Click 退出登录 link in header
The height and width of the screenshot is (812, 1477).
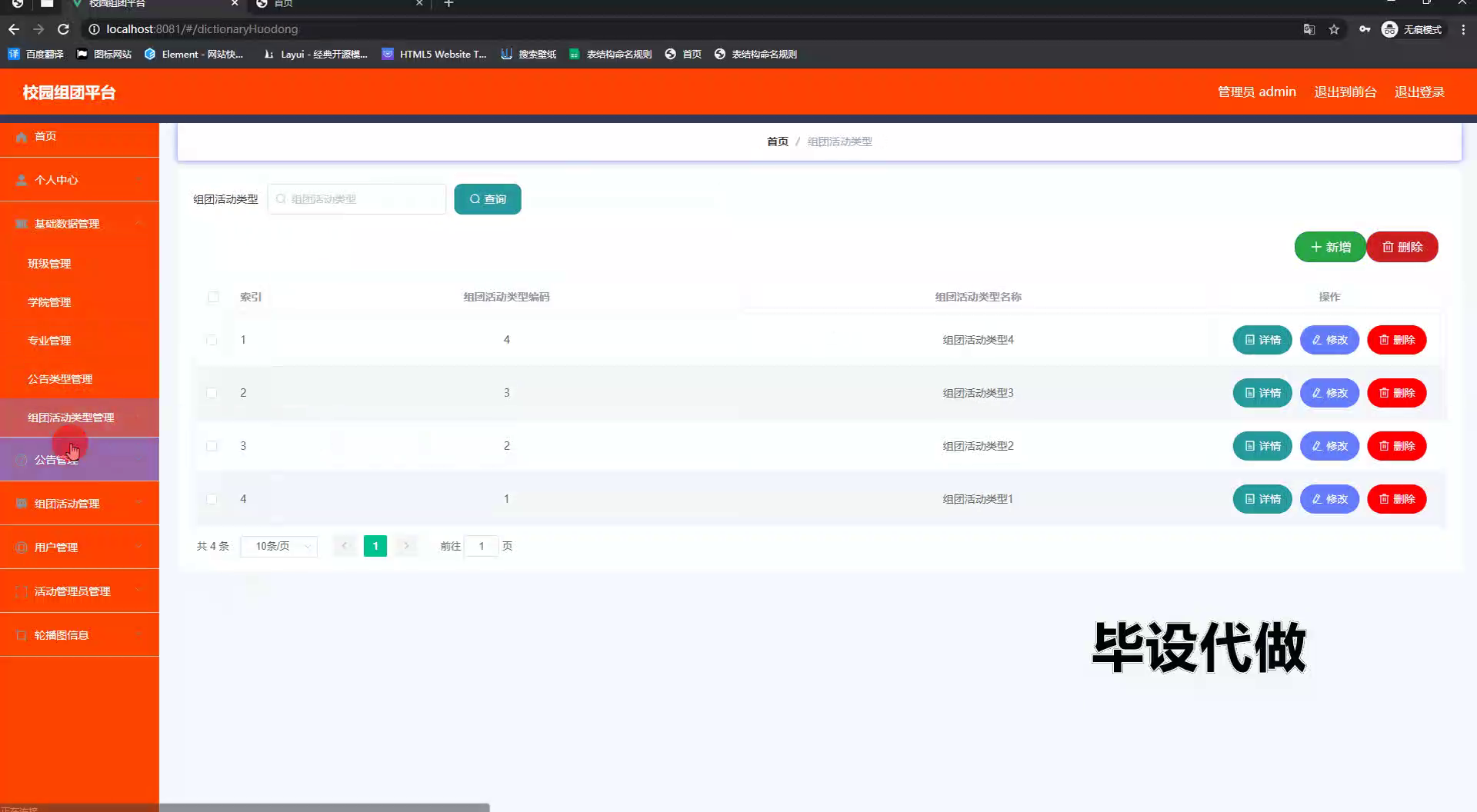[x=1420, y=92]
